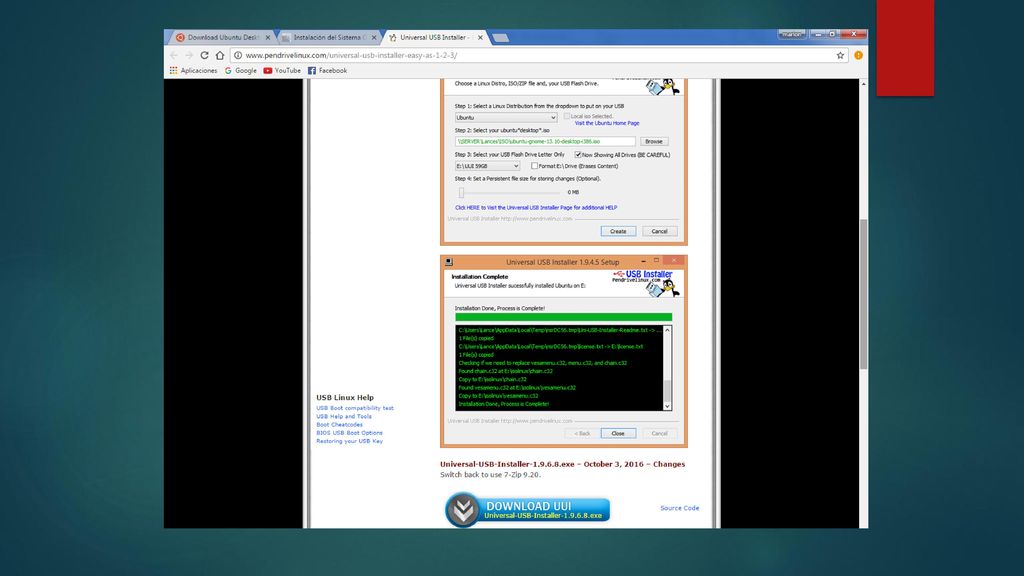
Task: Click the ISO path input field
Action: 545,141
